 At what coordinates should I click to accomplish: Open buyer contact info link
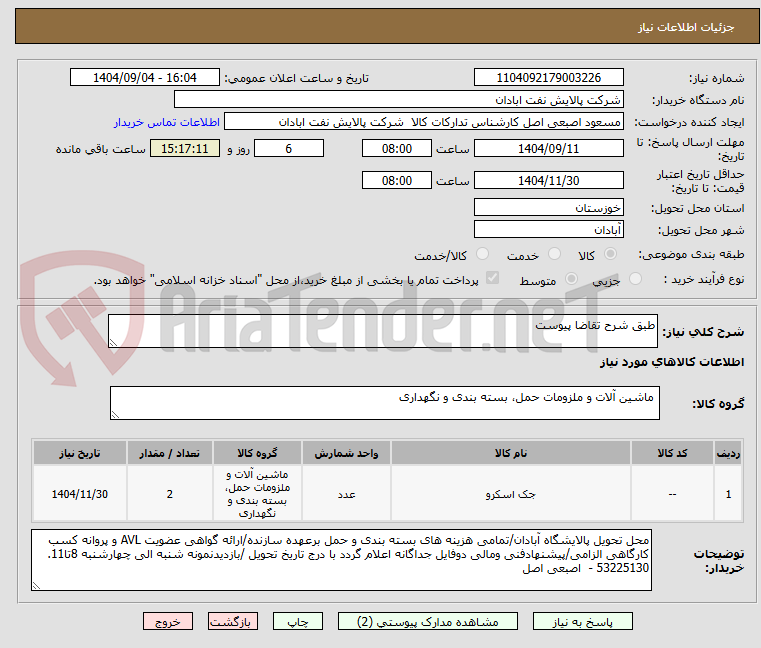(x=166, y=122)
